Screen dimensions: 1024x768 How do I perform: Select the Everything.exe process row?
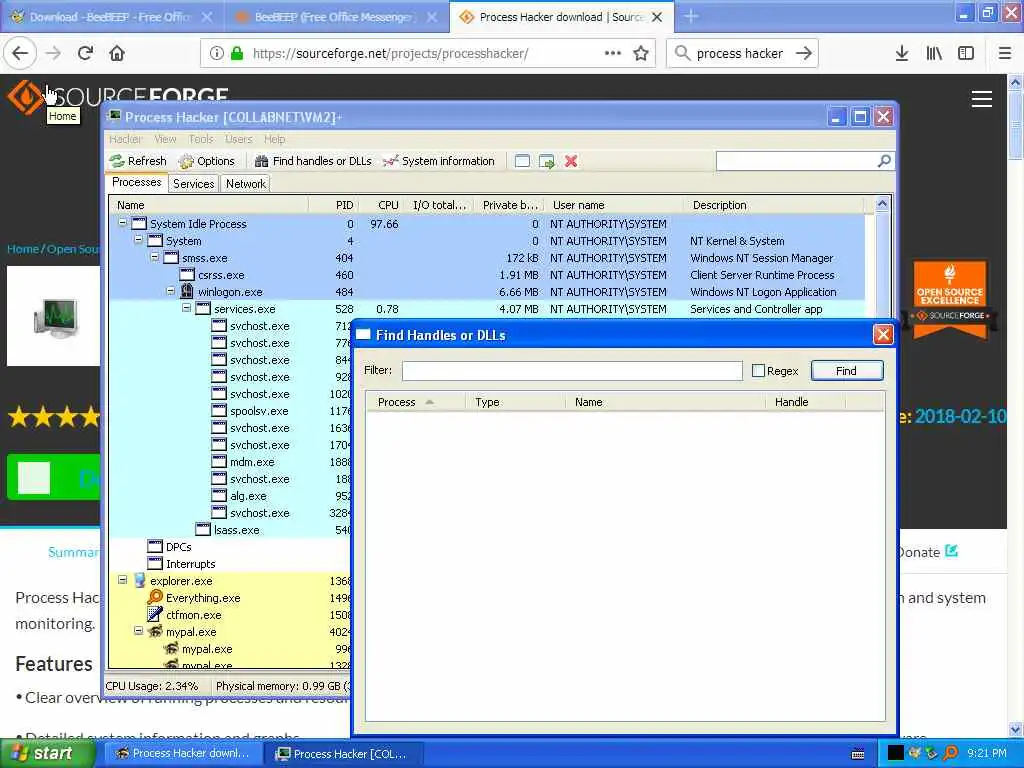pos(230,598)
